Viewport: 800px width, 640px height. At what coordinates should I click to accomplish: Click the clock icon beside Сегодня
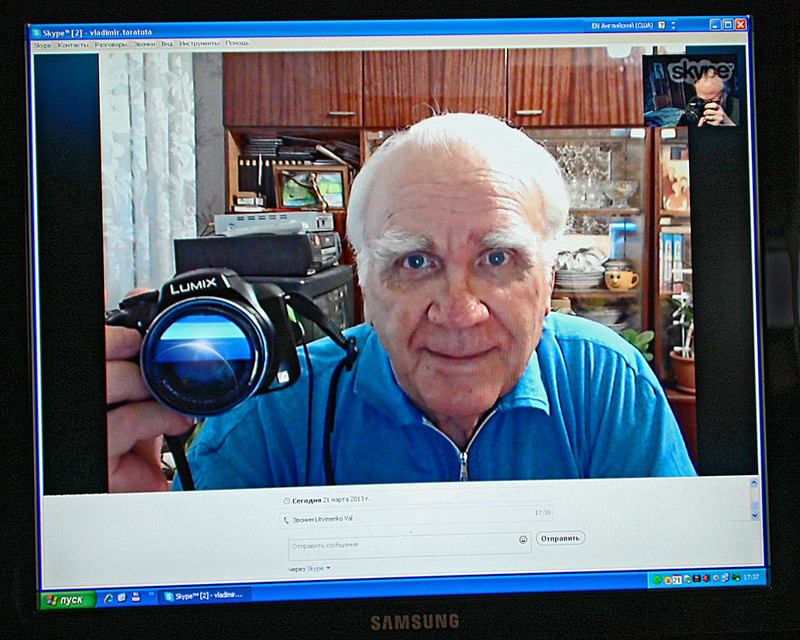(286, 501)
